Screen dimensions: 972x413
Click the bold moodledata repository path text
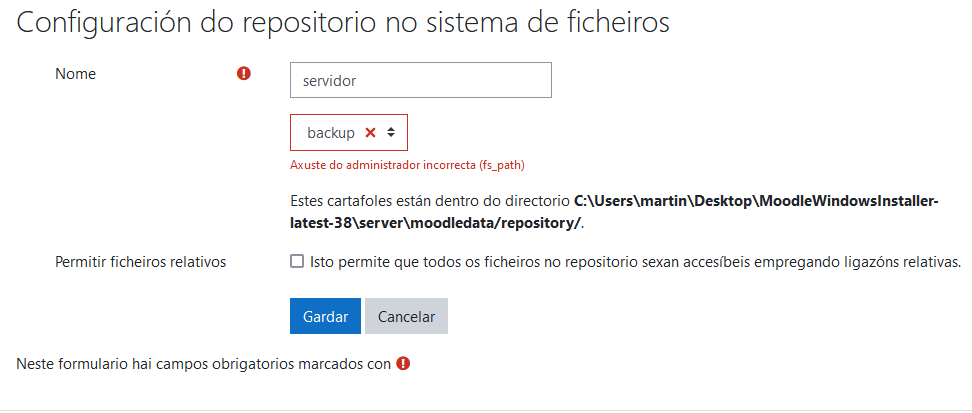coord(756,201)
